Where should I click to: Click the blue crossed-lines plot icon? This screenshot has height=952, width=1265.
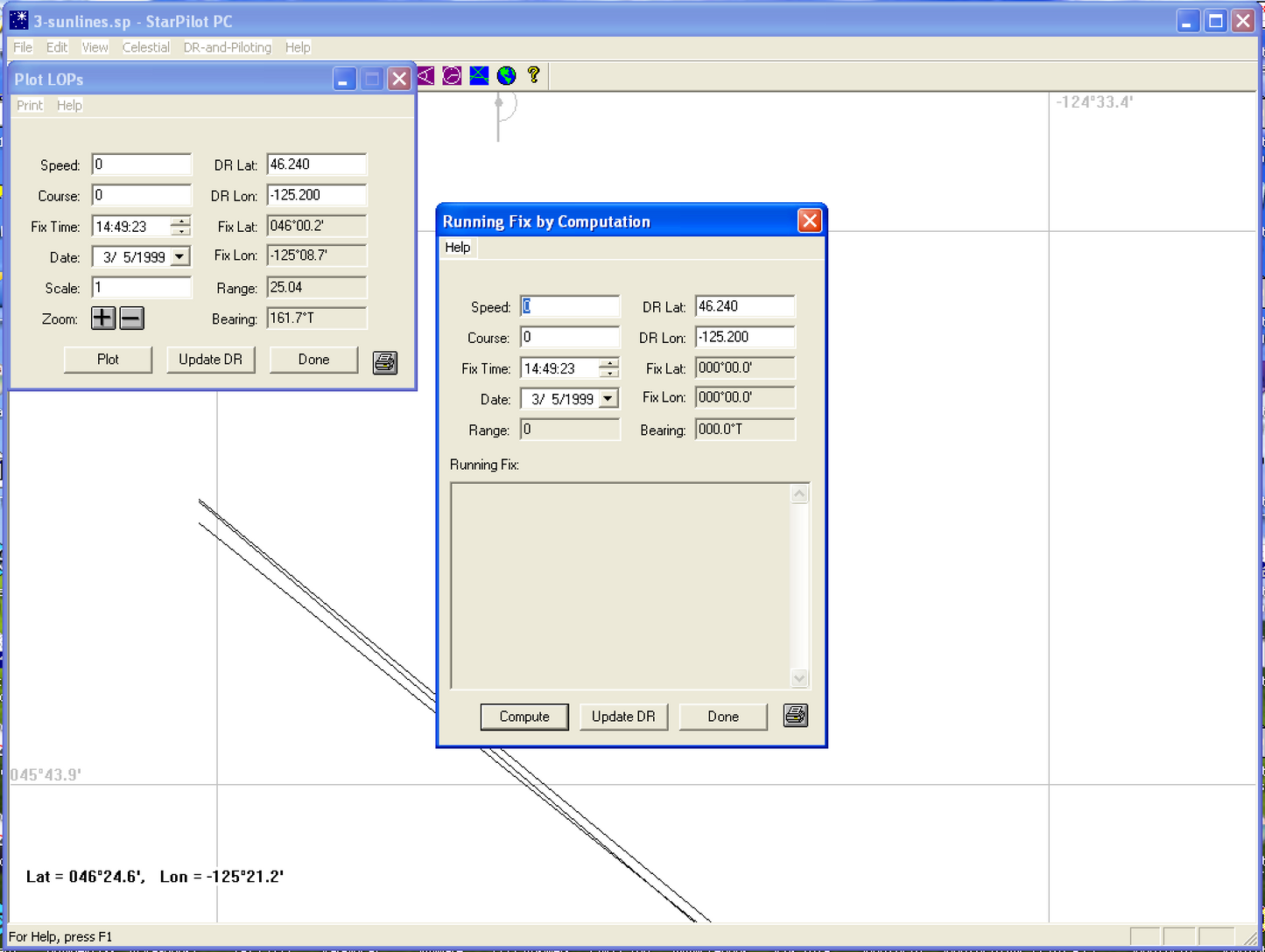pyautogui.click(x=479, y=76)
